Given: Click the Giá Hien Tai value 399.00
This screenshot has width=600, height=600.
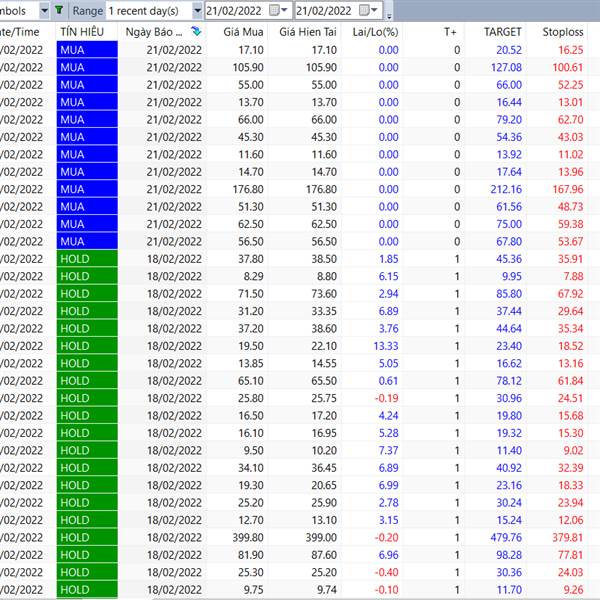Looking at the screenshot, I should click(x=321, y=537).
